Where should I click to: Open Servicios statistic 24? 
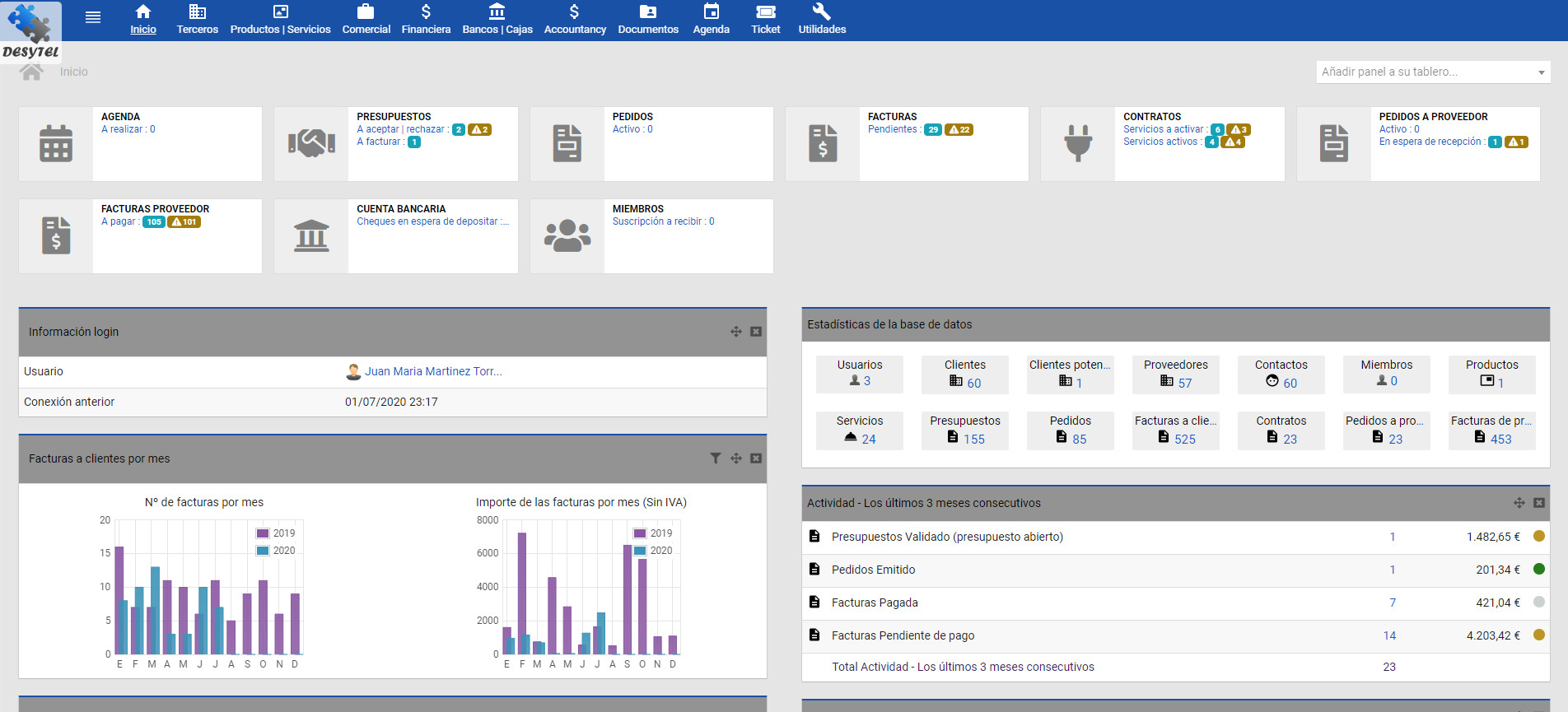click(860, 430)
